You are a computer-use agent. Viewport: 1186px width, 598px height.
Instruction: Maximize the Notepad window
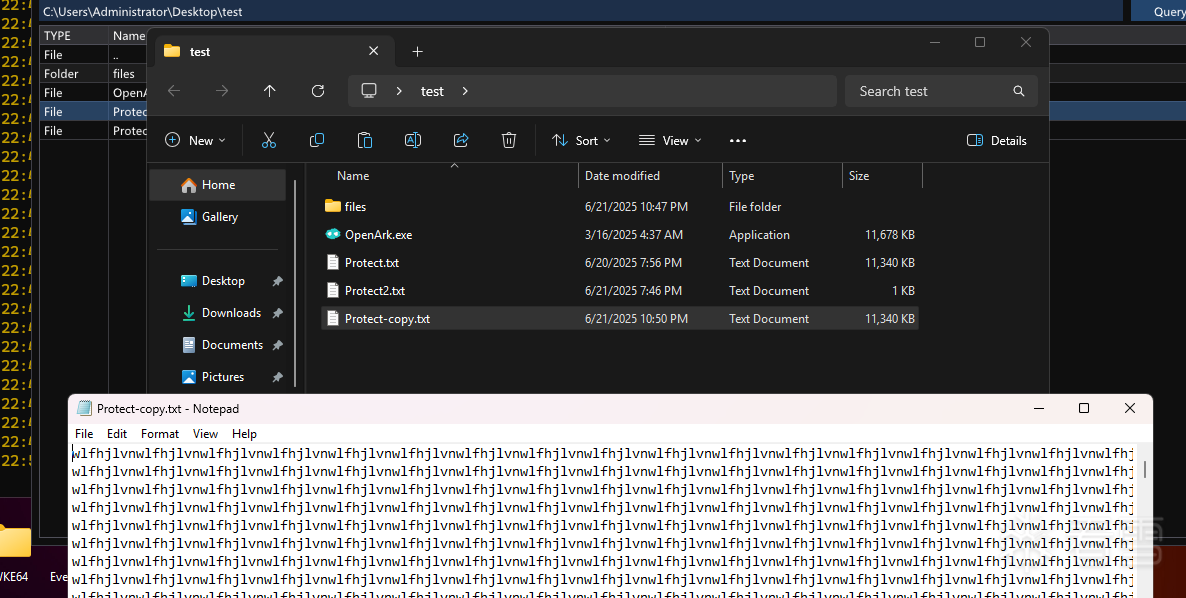click(1084, 408)
